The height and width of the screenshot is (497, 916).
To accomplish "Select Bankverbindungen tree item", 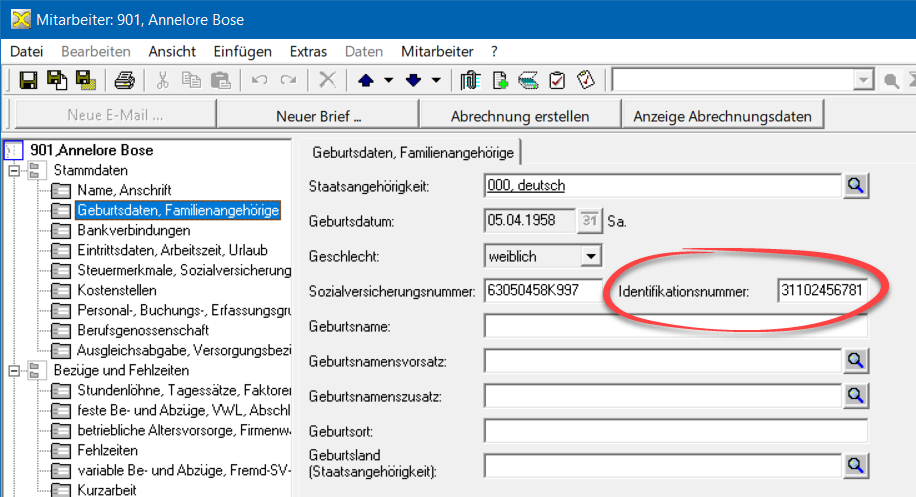I will tap(134, 230).
